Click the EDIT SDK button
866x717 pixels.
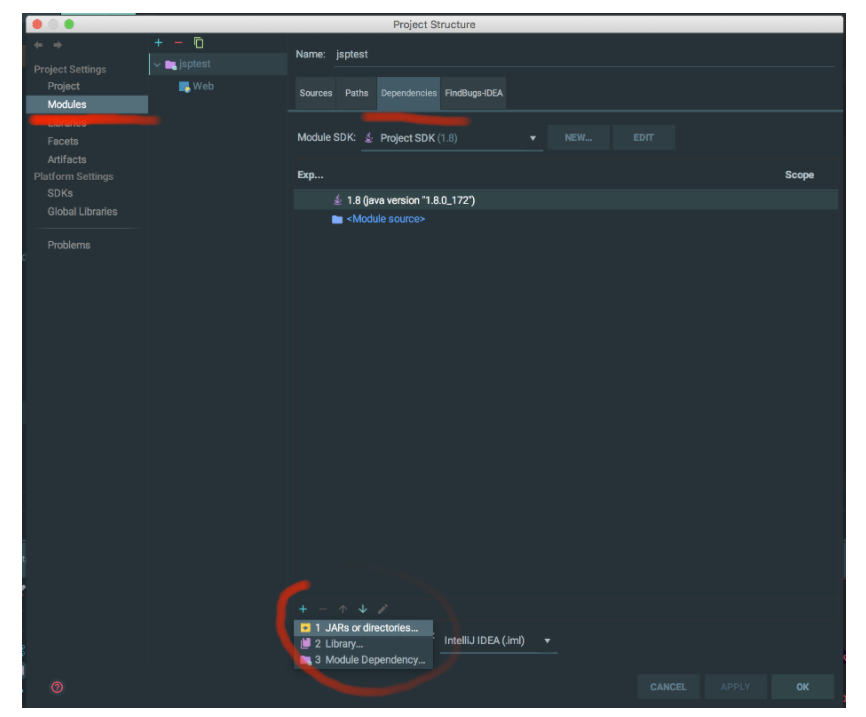(643, 138)
